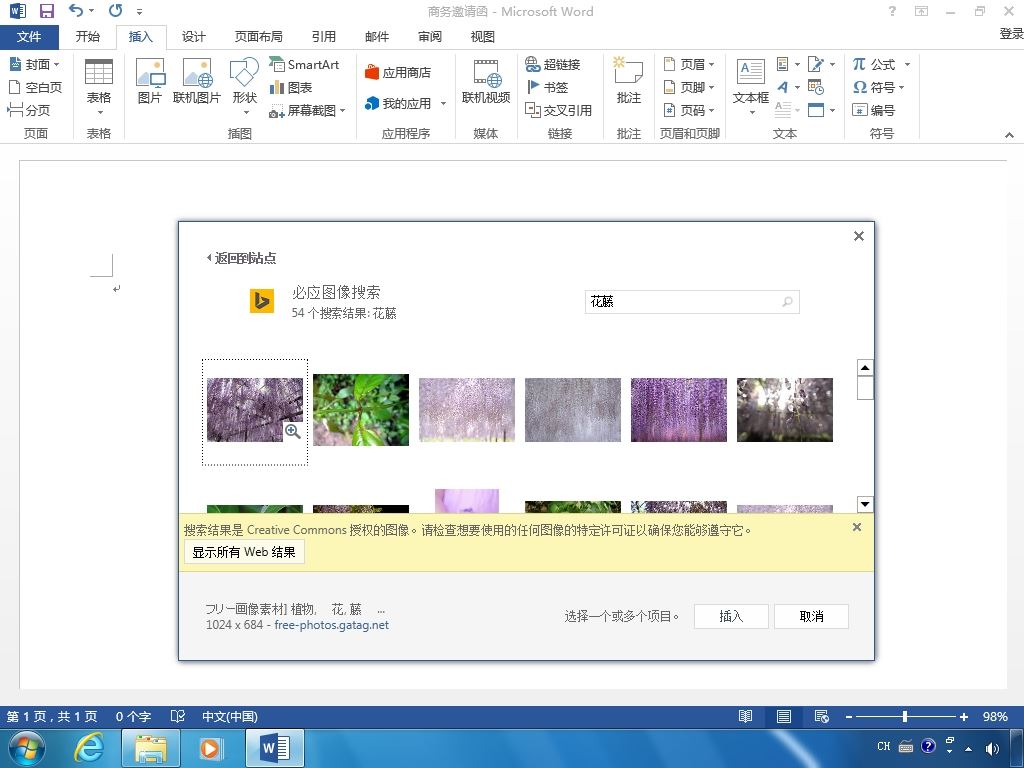This screenshot has height=768, width=1024.
Task: Switch to web layout view icon
Action: point(822,716)
